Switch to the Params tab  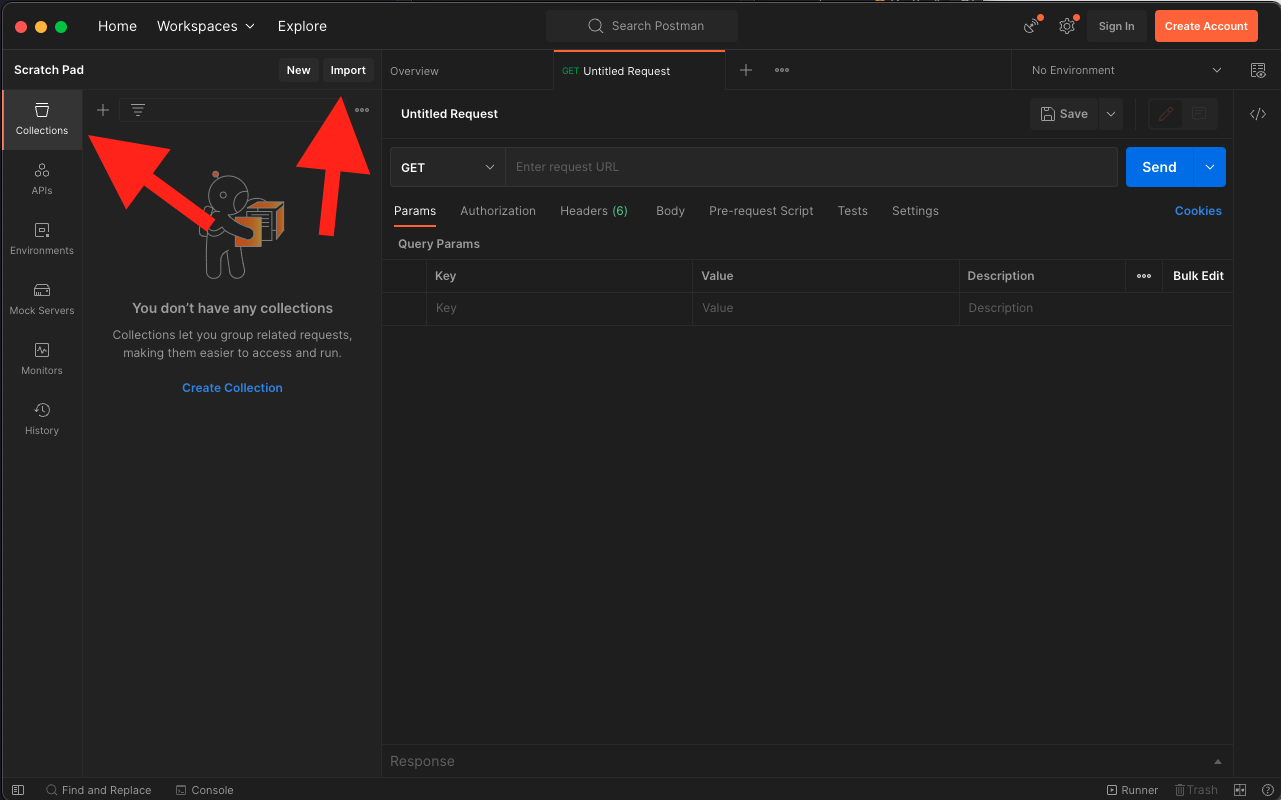click(x=415, y=211)
